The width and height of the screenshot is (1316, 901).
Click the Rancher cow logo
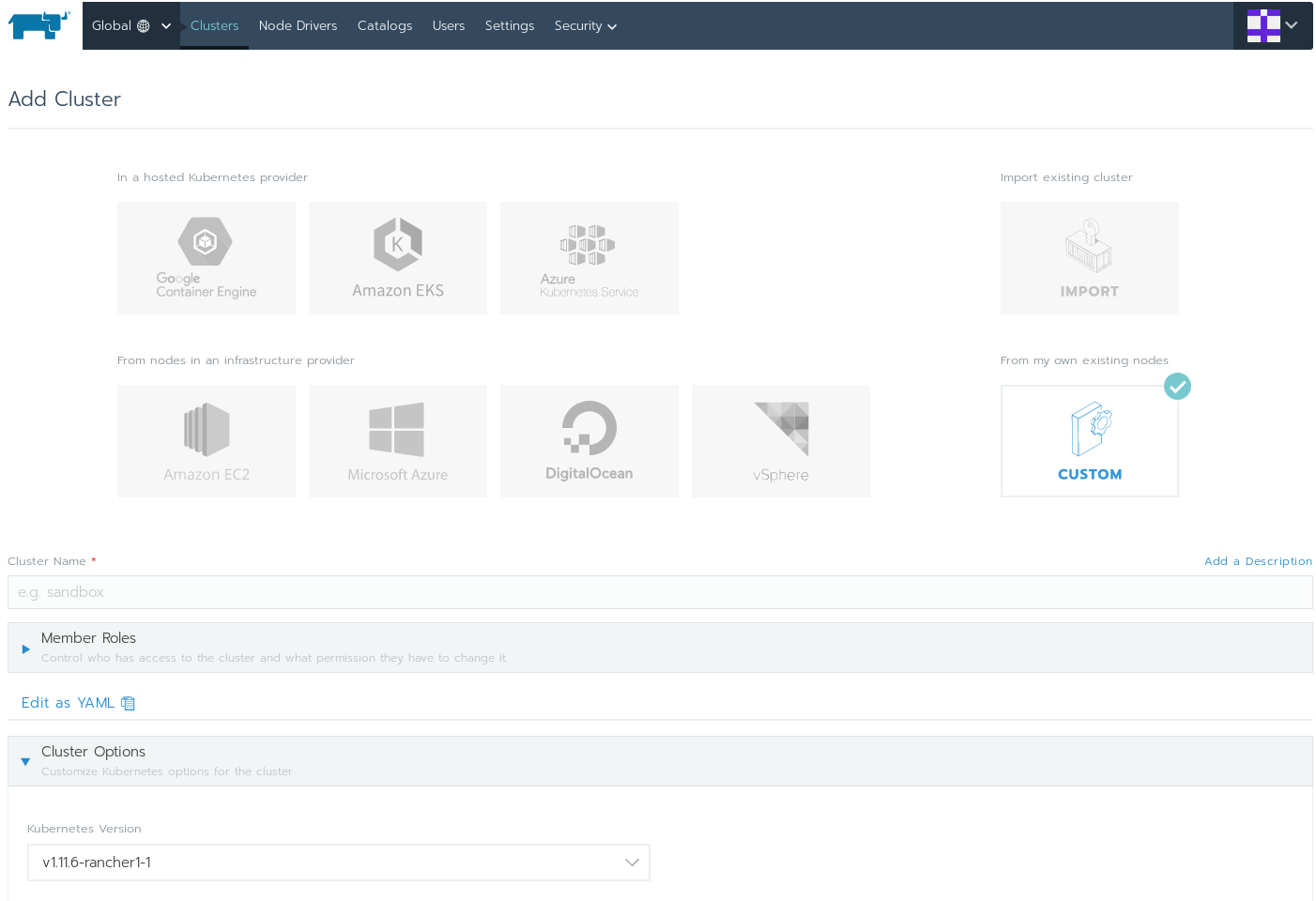[x=39, y=25]
